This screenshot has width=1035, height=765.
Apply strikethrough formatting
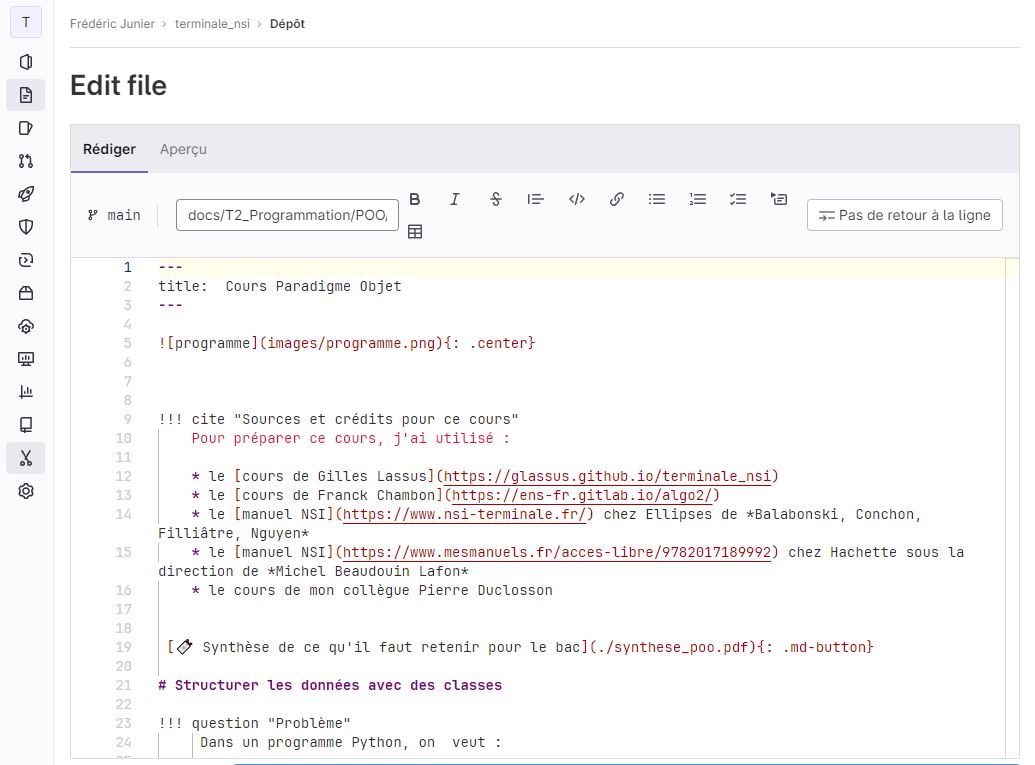(496, 199)
